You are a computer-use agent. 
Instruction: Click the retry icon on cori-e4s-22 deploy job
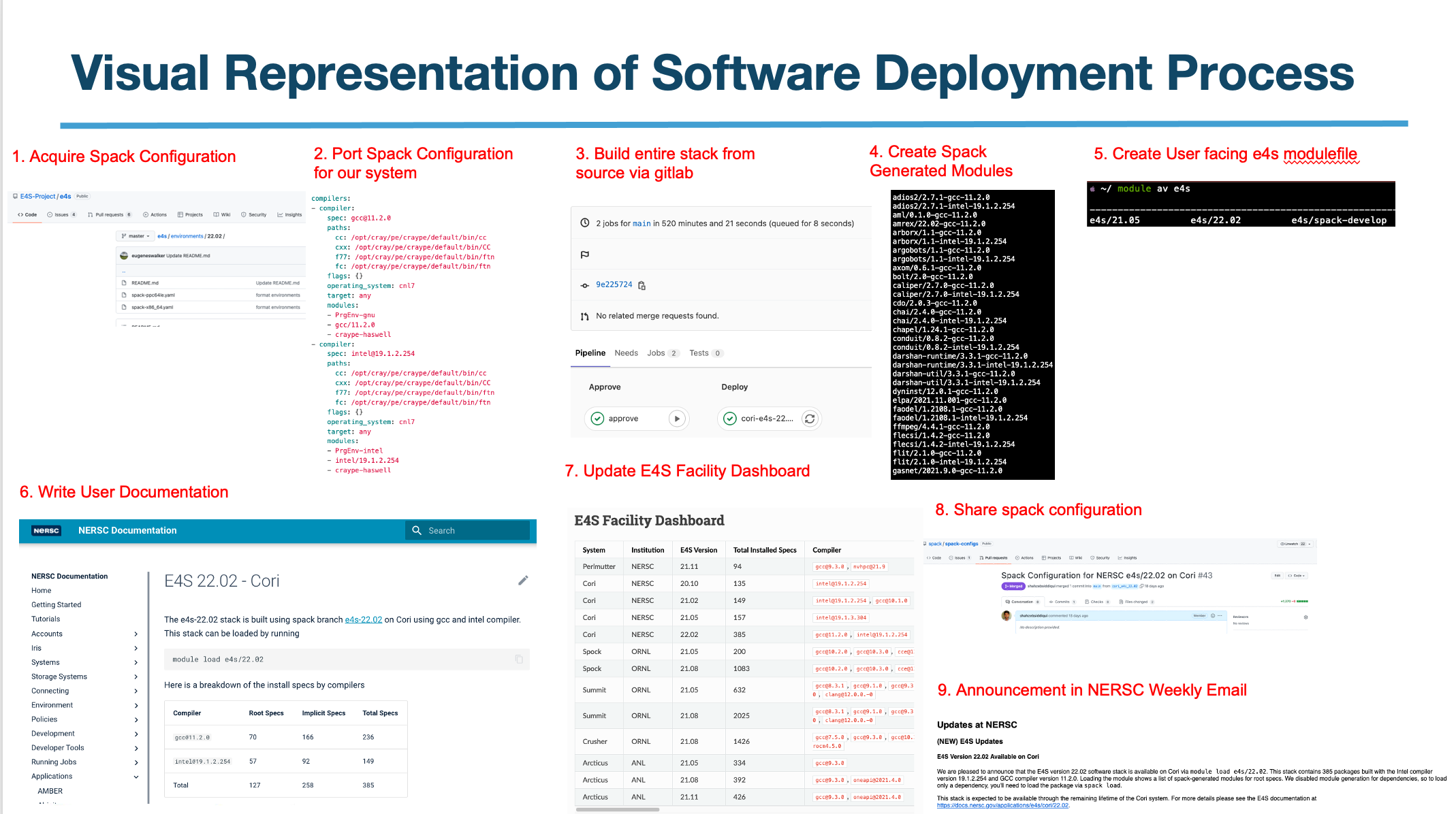point(810,419)
